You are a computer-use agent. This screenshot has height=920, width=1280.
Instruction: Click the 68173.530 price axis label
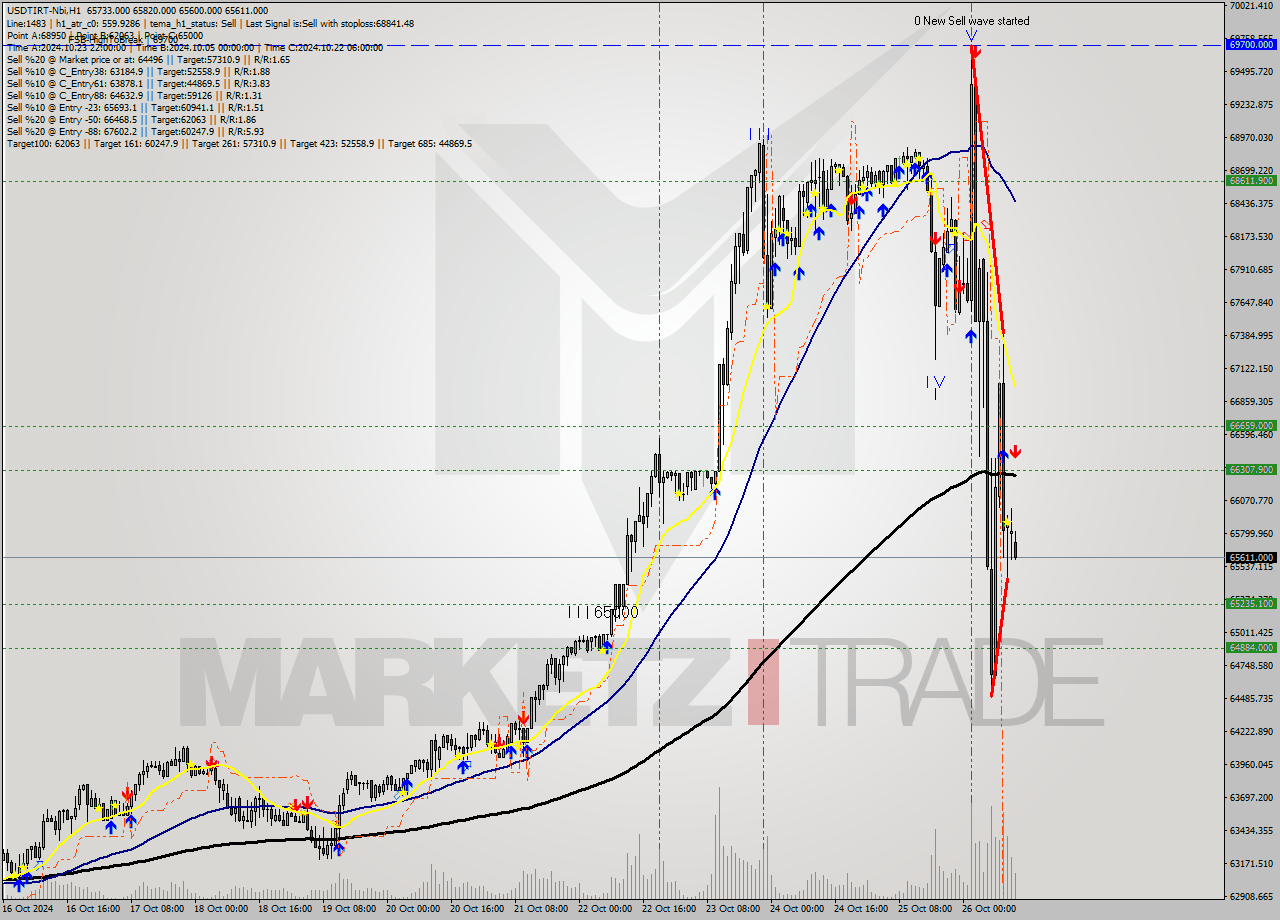pyautogui.click(x=1251, y=236)
